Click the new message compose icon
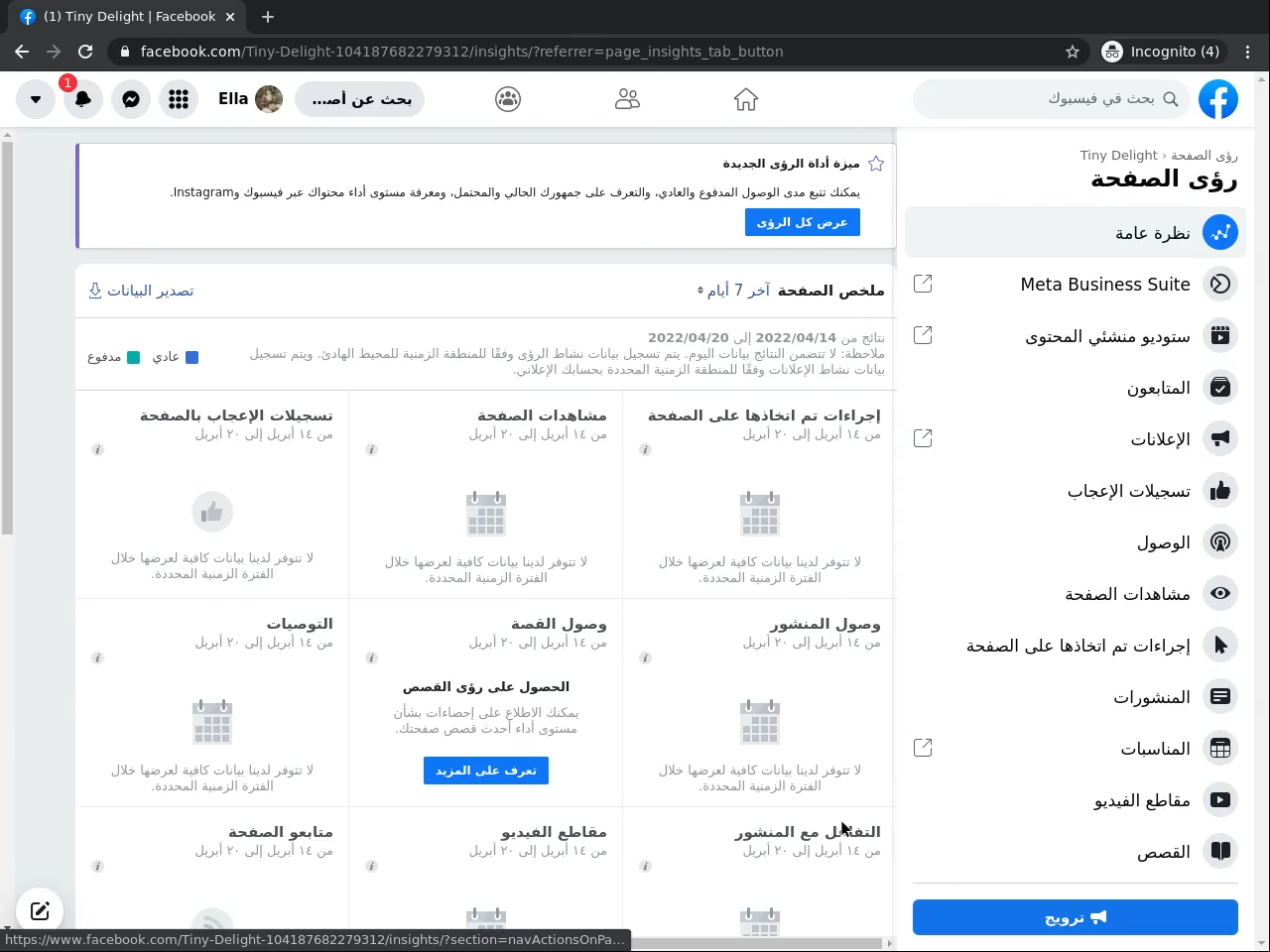This screenshot has height=952, width=1270. coord(40,910)
